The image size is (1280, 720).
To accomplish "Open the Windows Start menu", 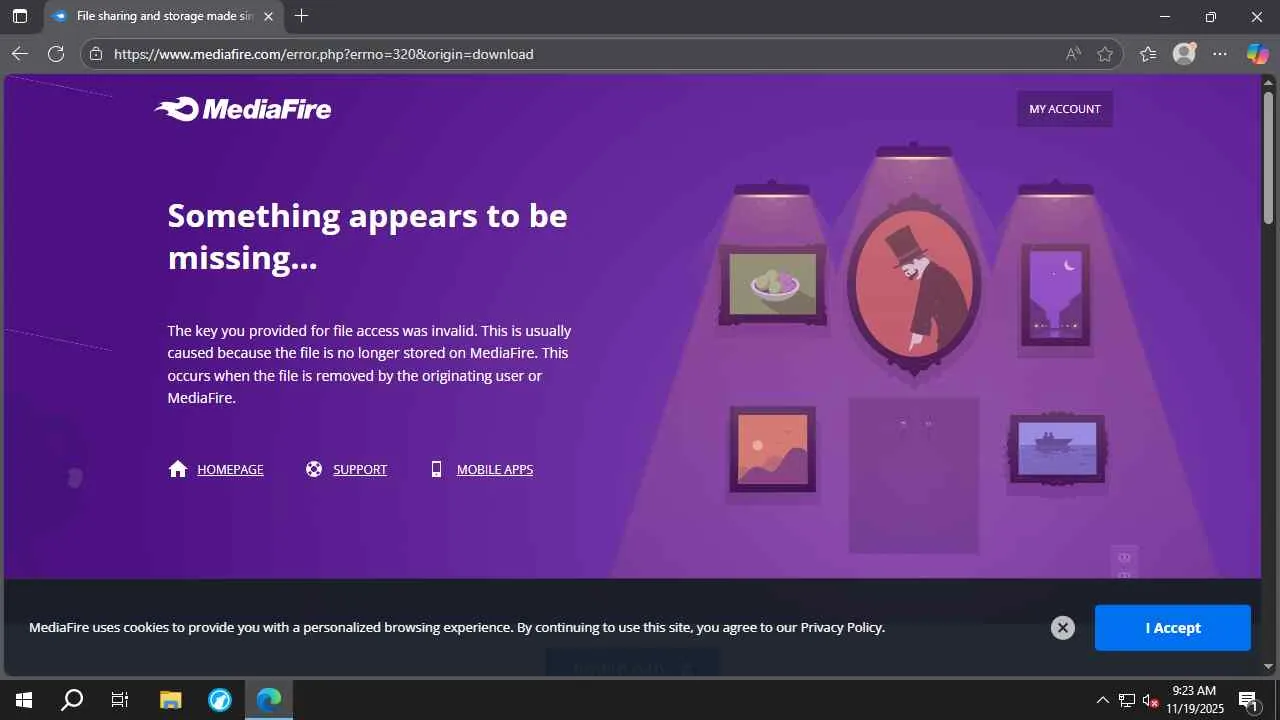I will (24, 700).
